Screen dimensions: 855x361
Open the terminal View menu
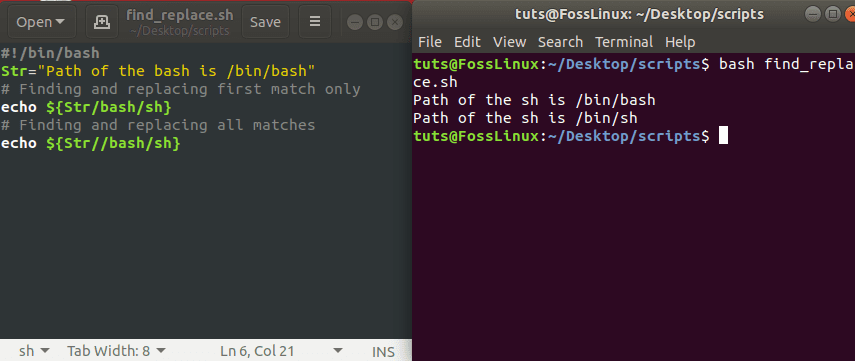click(x=509, y=42)
